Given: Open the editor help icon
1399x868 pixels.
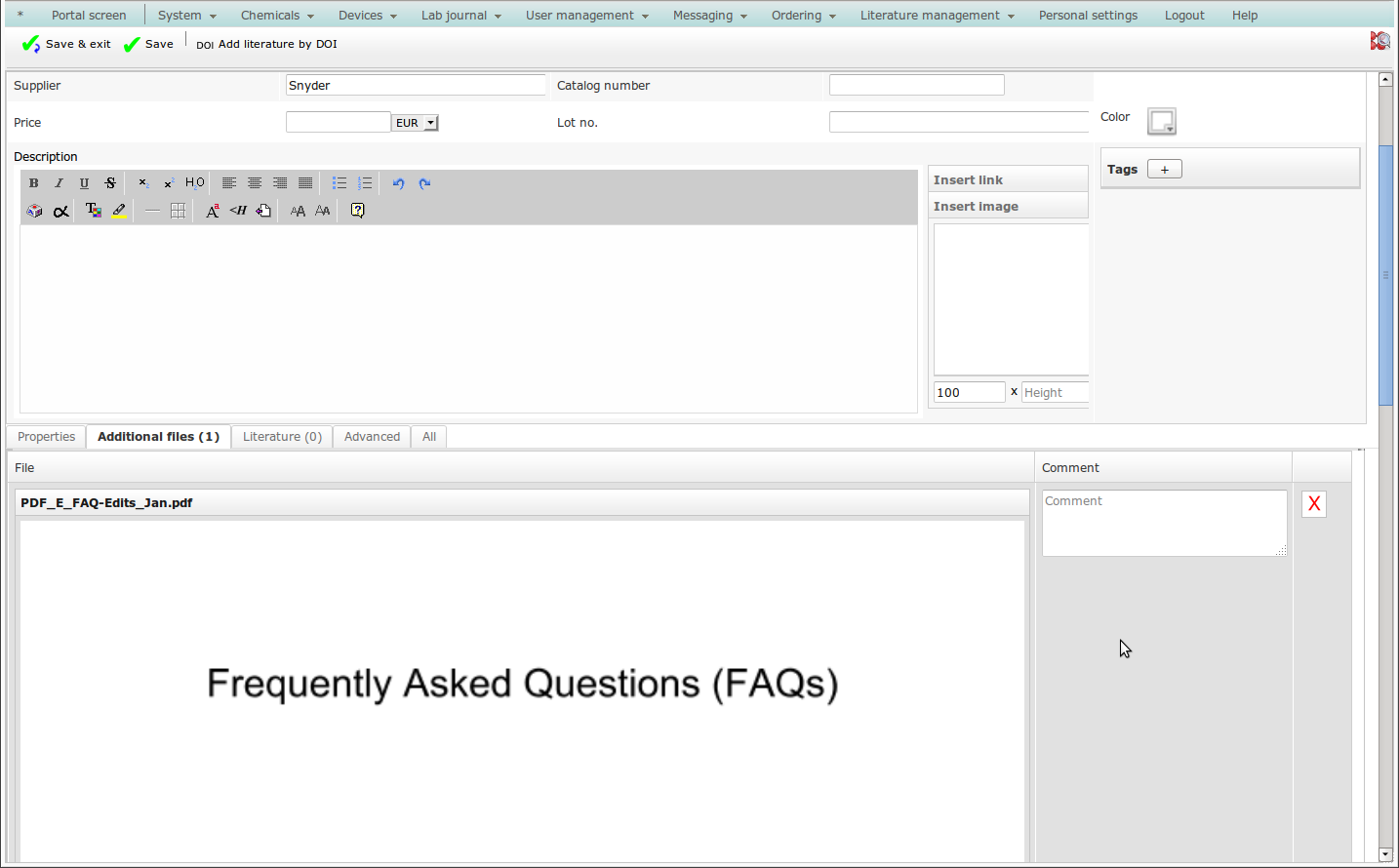Looking at the screenshot, I should (x=358, y=211).
